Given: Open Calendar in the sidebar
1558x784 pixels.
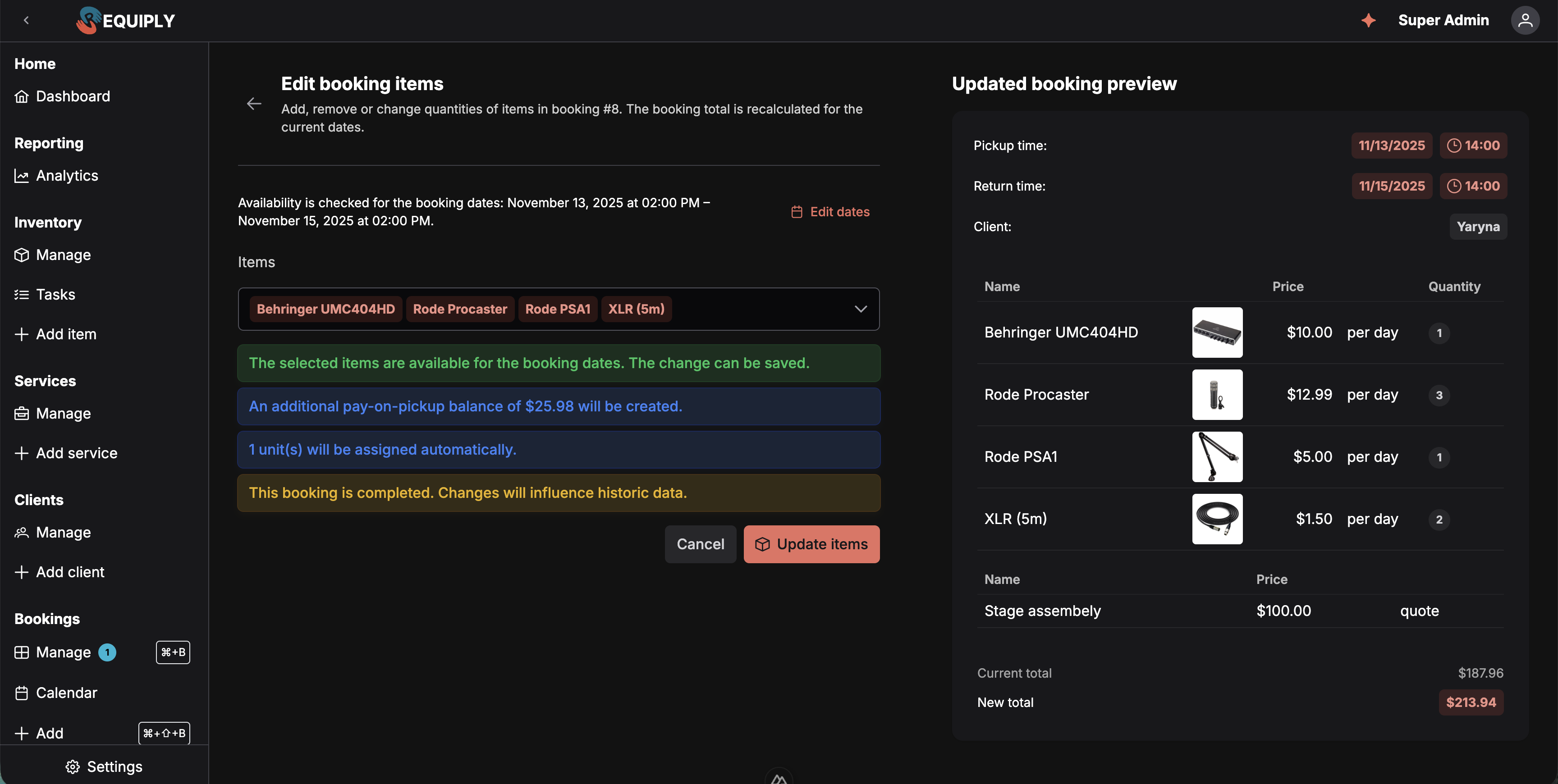Looking at the screenshot, I should pos(55,693).
